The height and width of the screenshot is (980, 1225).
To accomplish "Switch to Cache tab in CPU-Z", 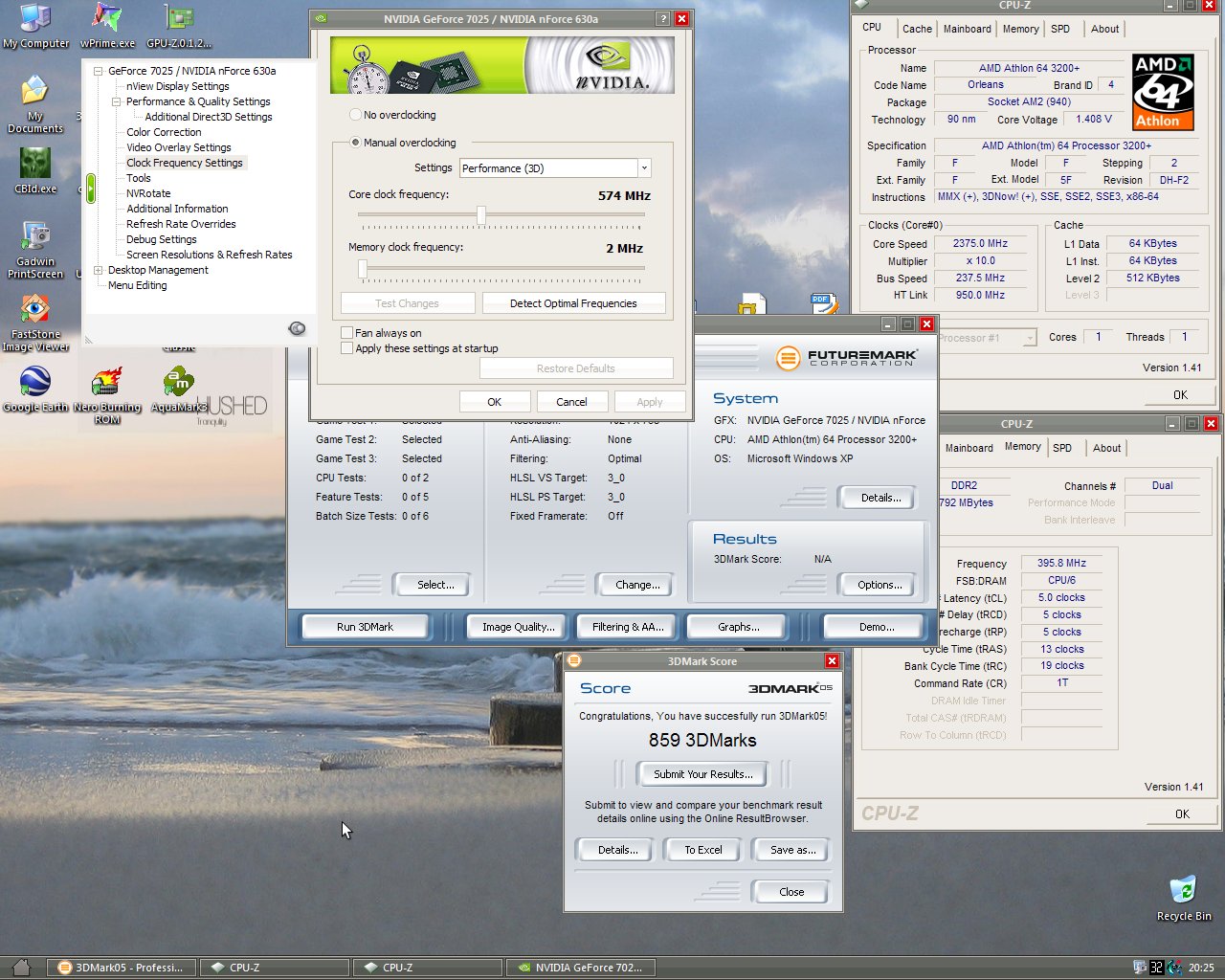I will point(917,29).
